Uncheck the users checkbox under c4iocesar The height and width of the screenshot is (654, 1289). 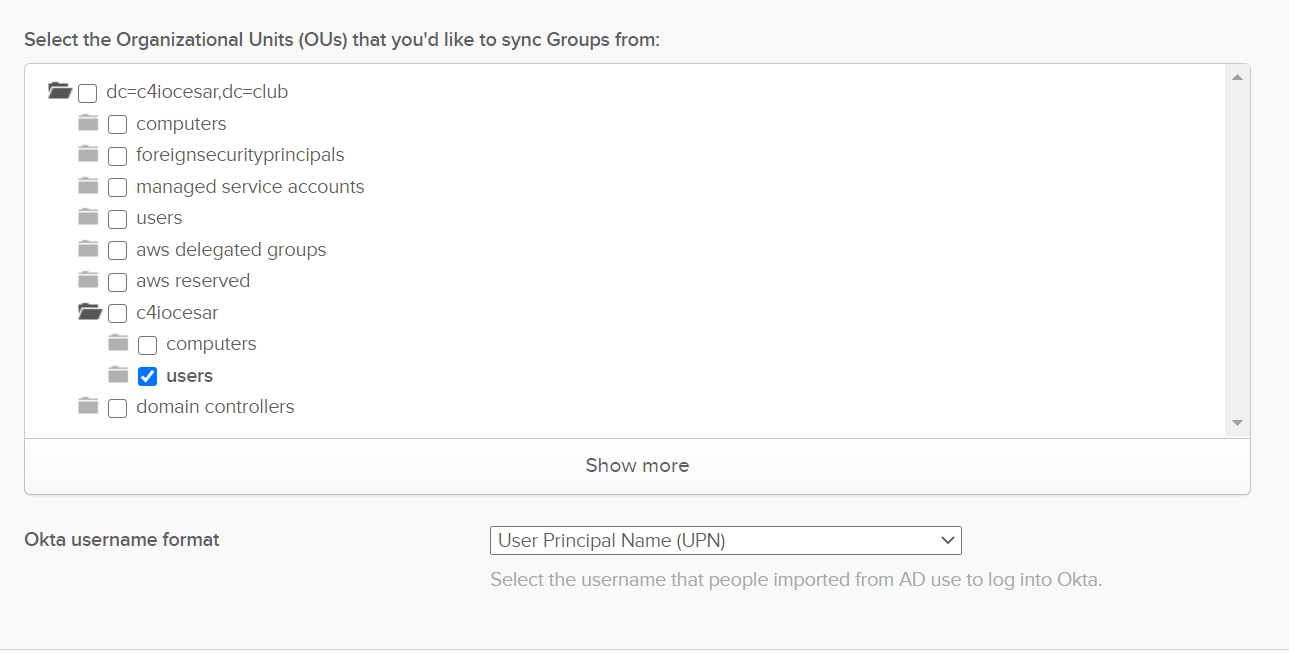pos(148,377)
